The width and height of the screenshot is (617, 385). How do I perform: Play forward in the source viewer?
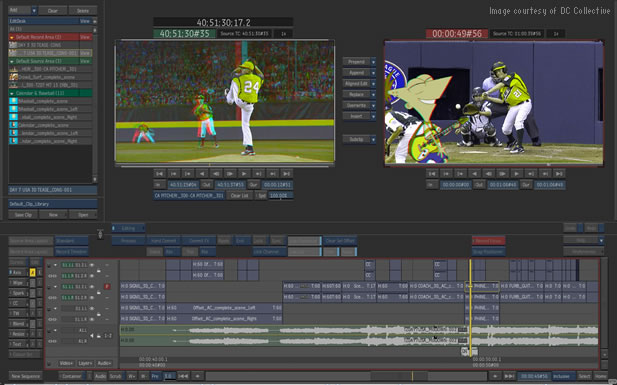(244, 174)
